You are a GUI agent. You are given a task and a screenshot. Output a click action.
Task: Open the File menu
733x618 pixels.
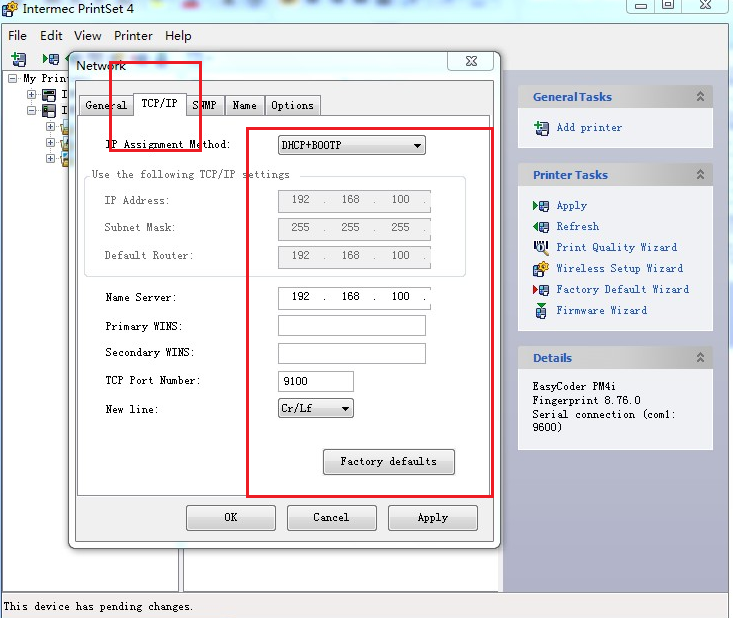[17, 36]
